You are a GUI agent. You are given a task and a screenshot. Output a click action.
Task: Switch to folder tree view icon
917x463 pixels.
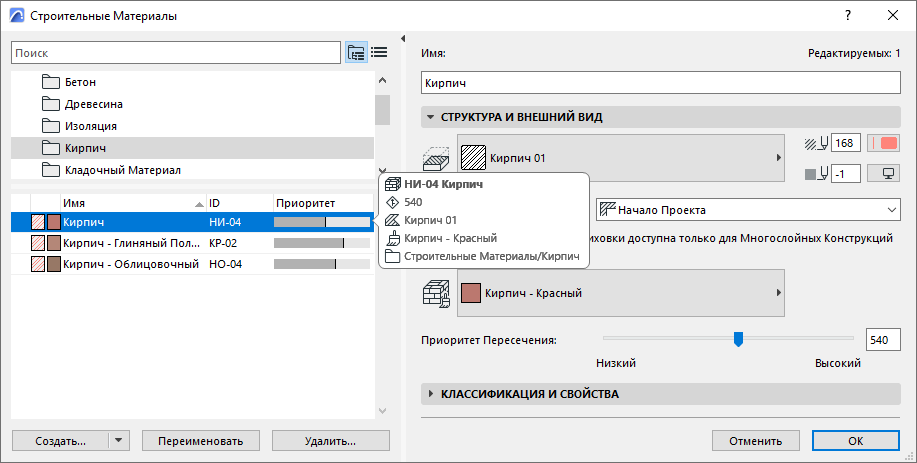point(356,52)
